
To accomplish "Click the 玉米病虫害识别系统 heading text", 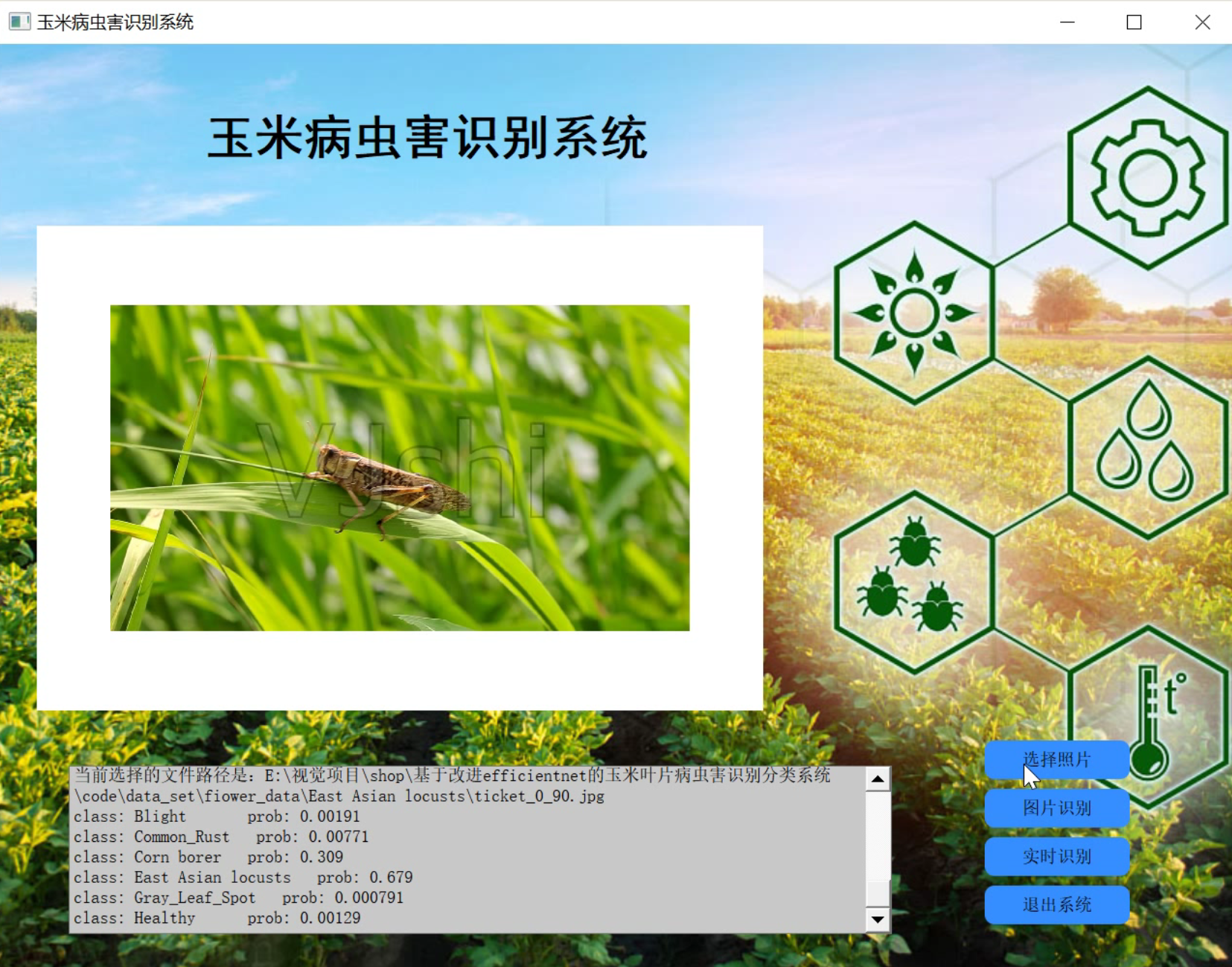I will (427, 138).
